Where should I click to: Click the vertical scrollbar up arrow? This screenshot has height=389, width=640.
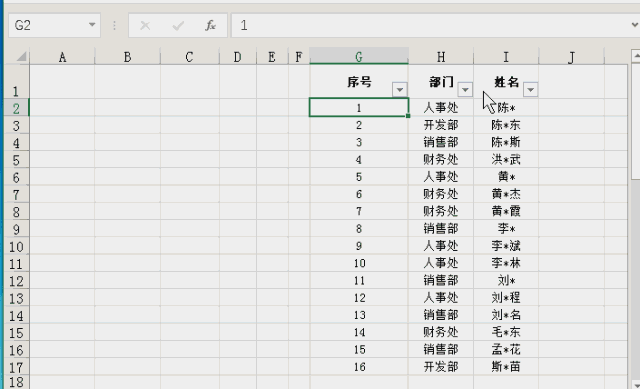coord(636,56)
